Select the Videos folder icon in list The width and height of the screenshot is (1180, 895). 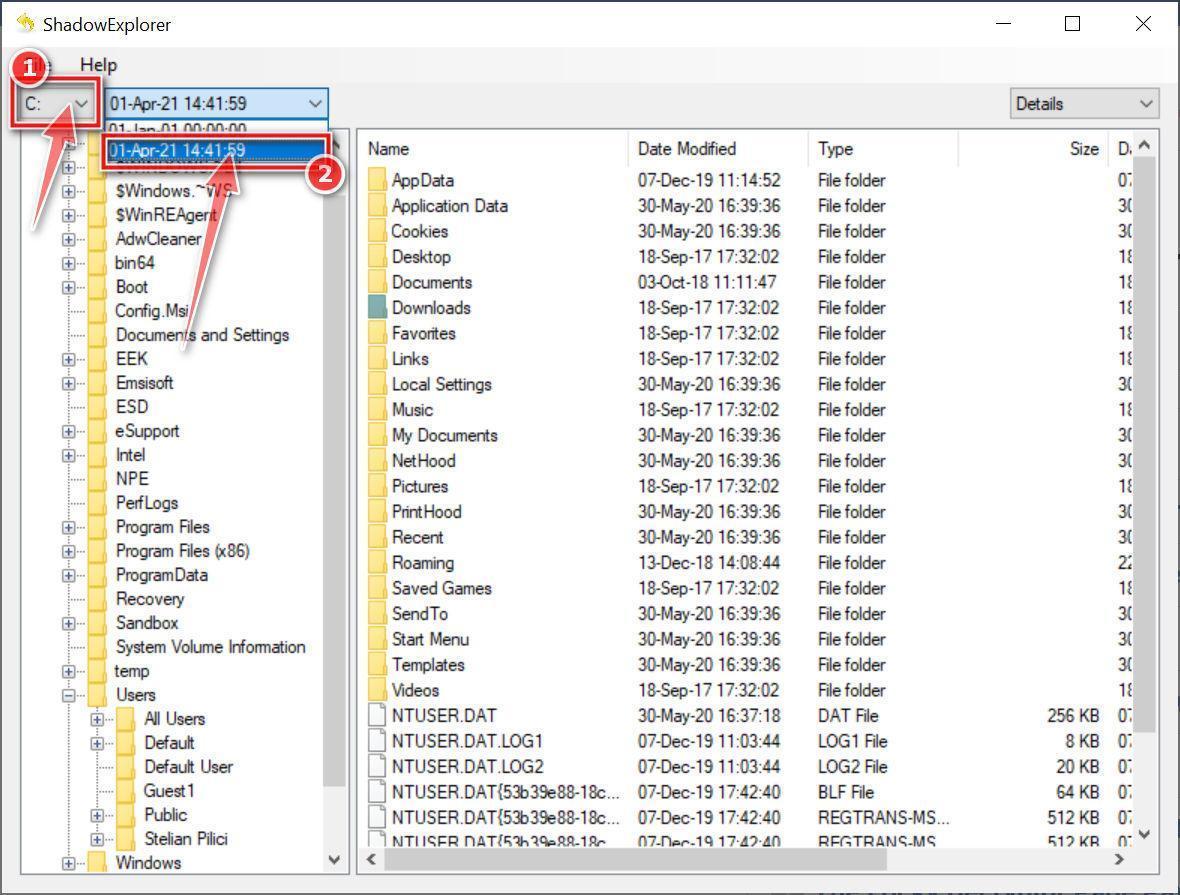(377, 690)
